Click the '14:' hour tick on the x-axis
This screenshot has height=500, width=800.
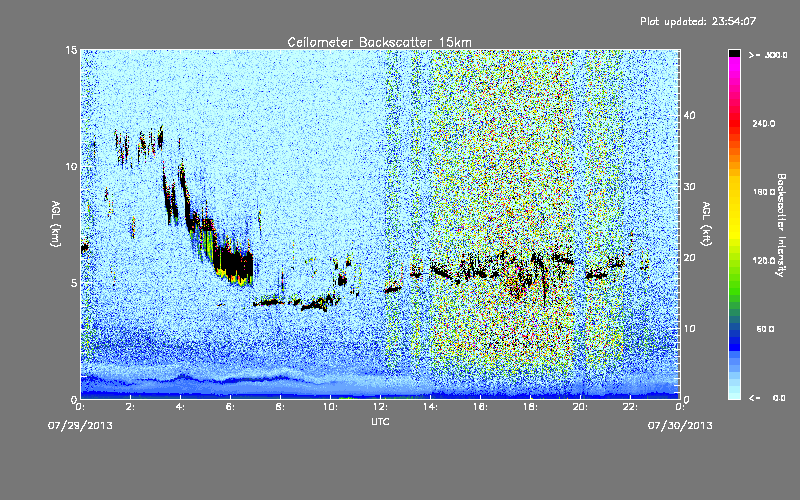[431, 407]
